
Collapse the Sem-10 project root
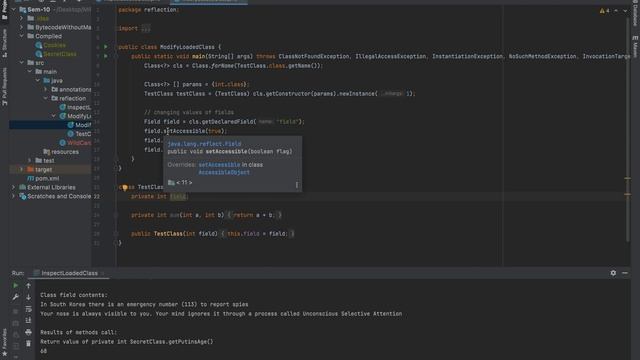[13, 9]
